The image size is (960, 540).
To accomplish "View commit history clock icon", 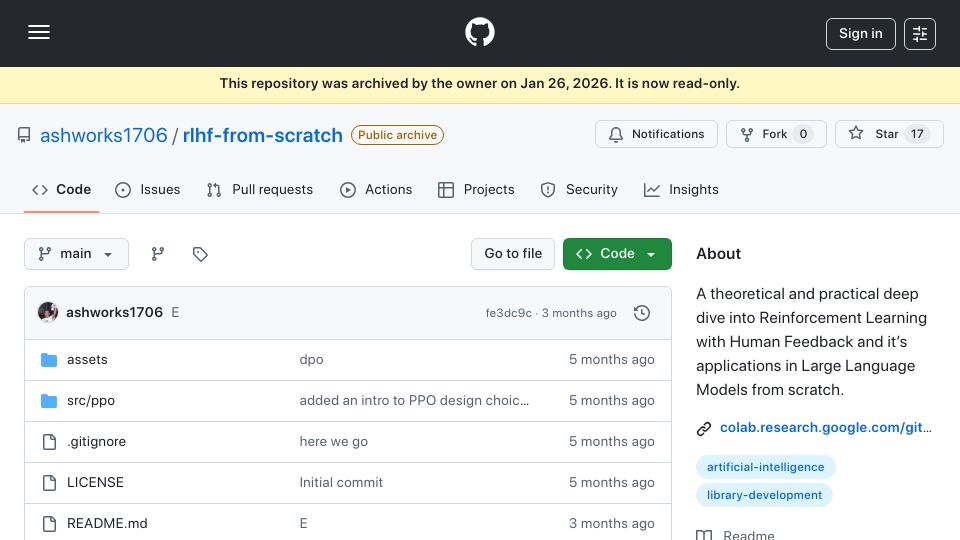I will [642, 313].
